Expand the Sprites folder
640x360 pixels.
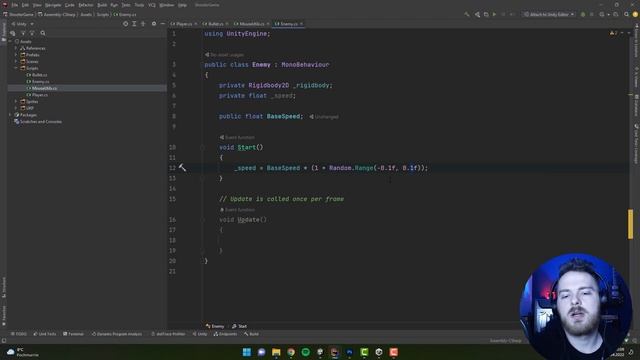coord(16,102)
